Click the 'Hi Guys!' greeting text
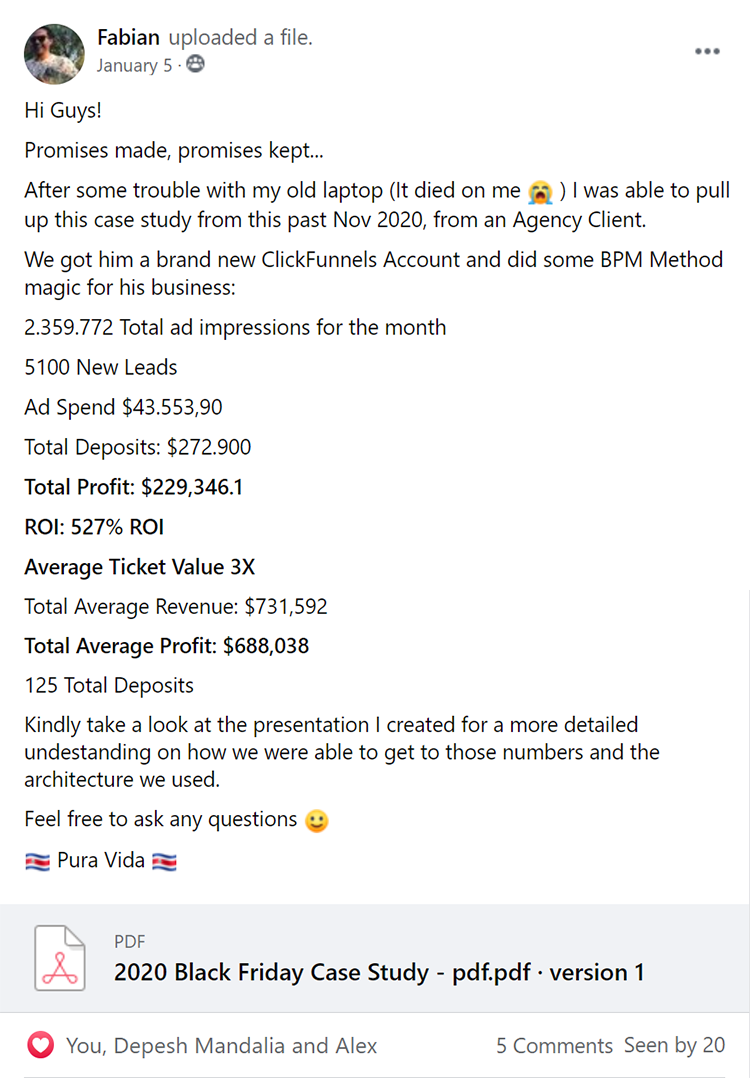The width and height of the screenshot is (750, 1078). coord(63,111)
